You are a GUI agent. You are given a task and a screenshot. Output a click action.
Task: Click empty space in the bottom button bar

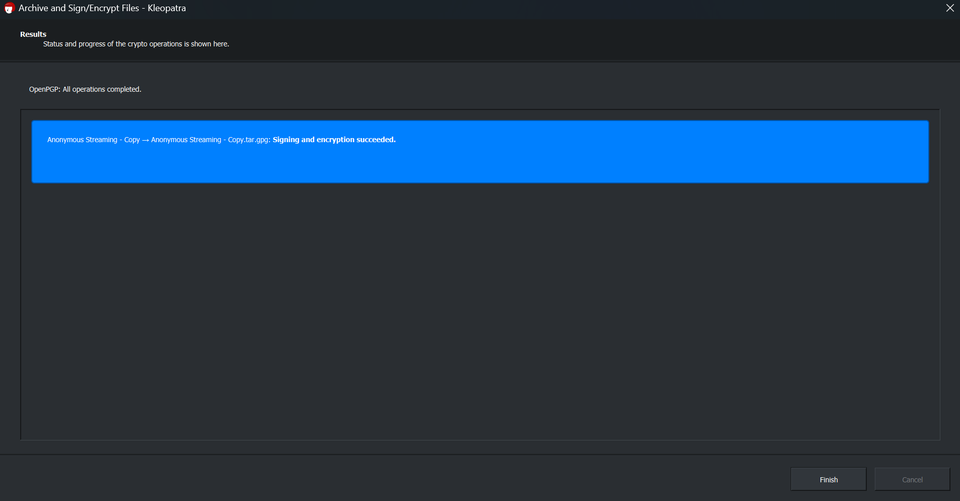point(400,479)
